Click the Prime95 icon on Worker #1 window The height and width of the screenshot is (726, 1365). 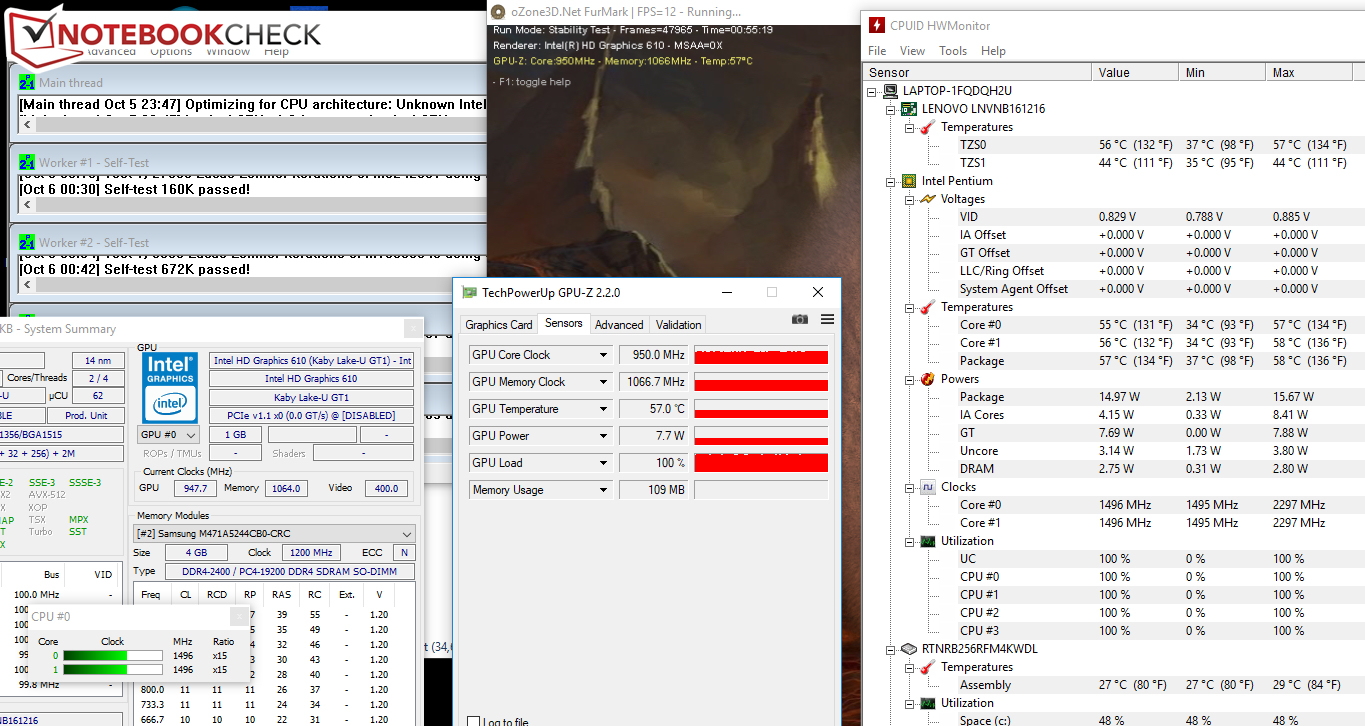27,163
